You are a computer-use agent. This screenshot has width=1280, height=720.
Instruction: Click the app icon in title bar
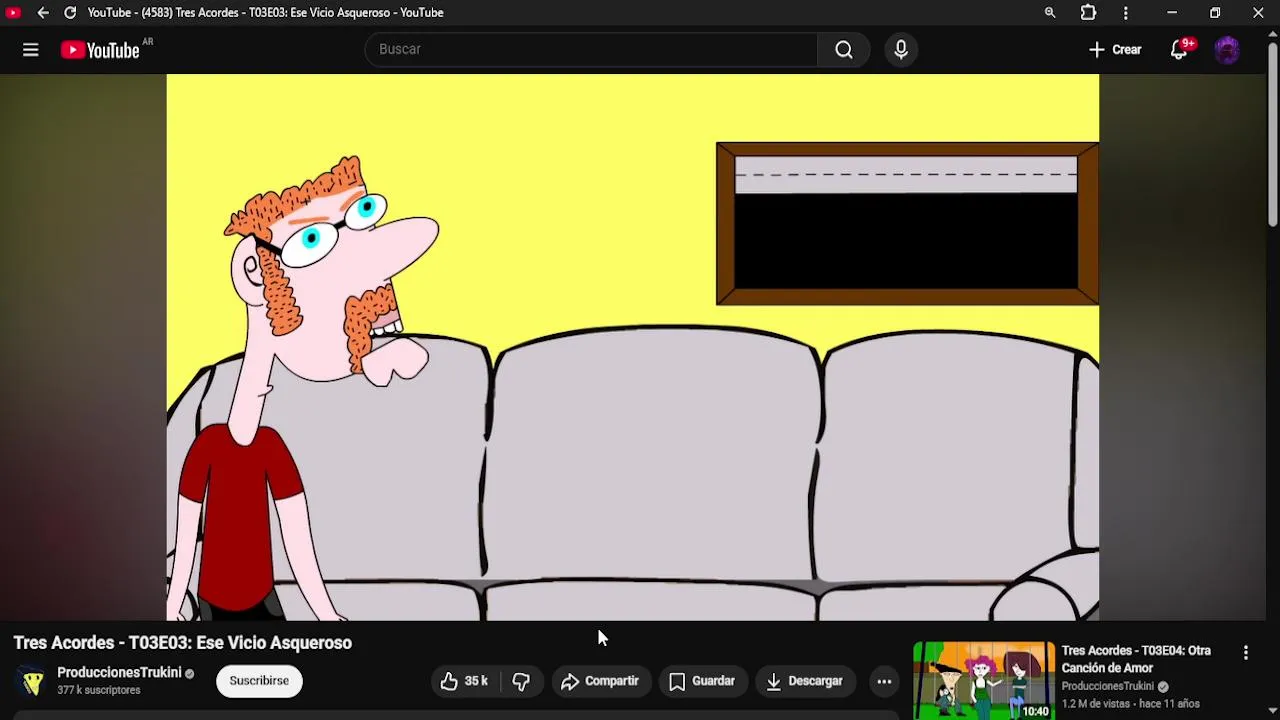click(13, 13)
